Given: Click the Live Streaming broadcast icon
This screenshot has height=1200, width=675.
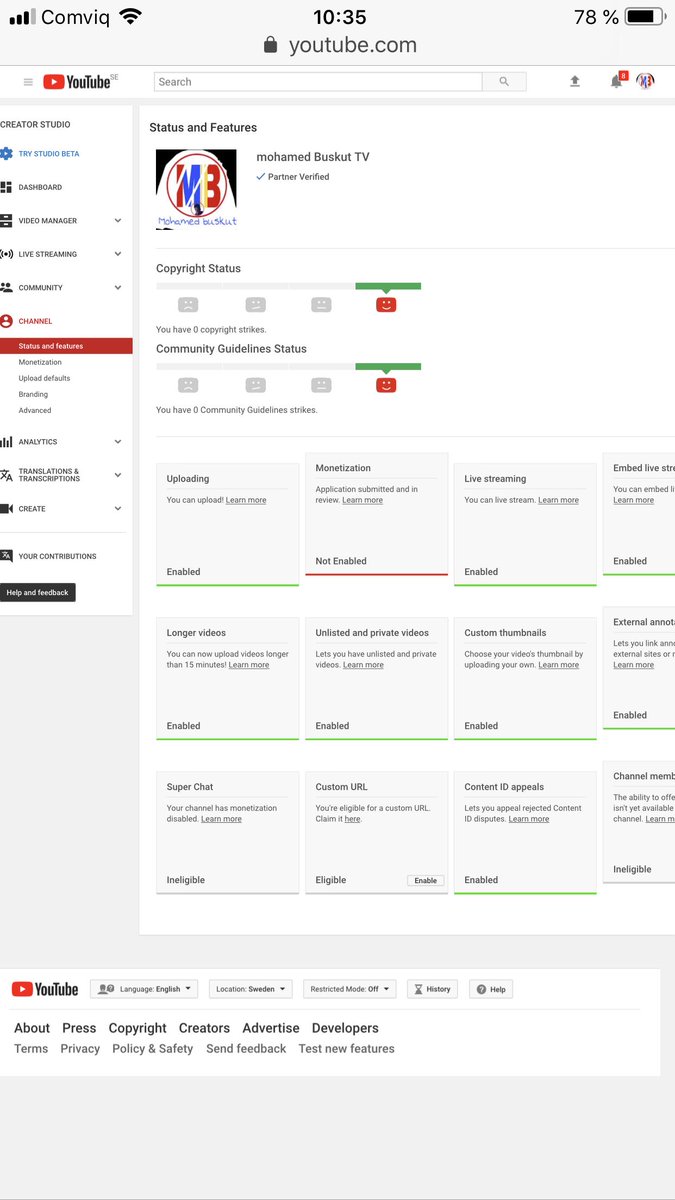Looking at the screenshot, I should pos(7,254).
